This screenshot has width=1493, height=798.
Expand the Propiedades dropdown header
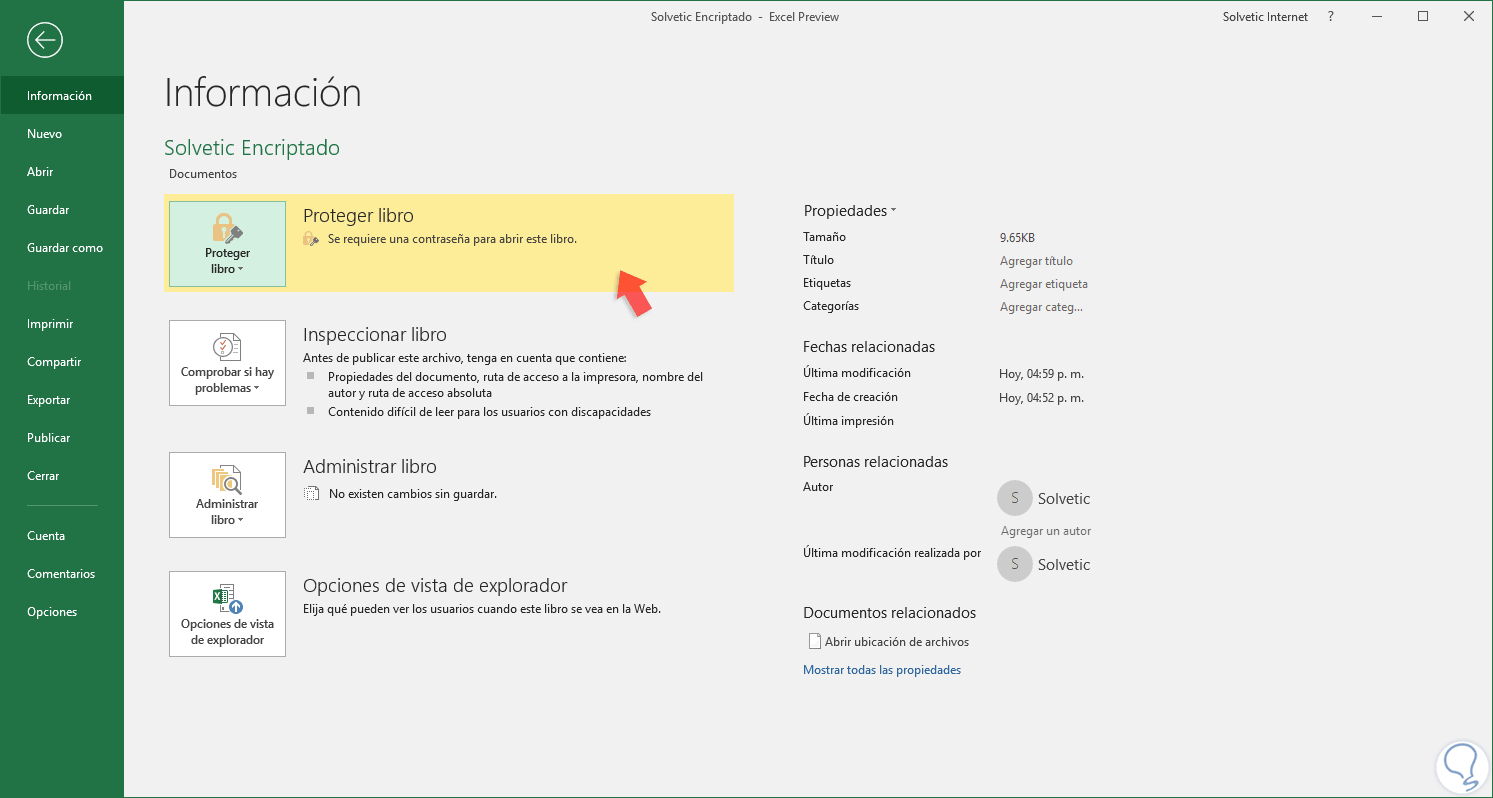click(x=849, y=211)
